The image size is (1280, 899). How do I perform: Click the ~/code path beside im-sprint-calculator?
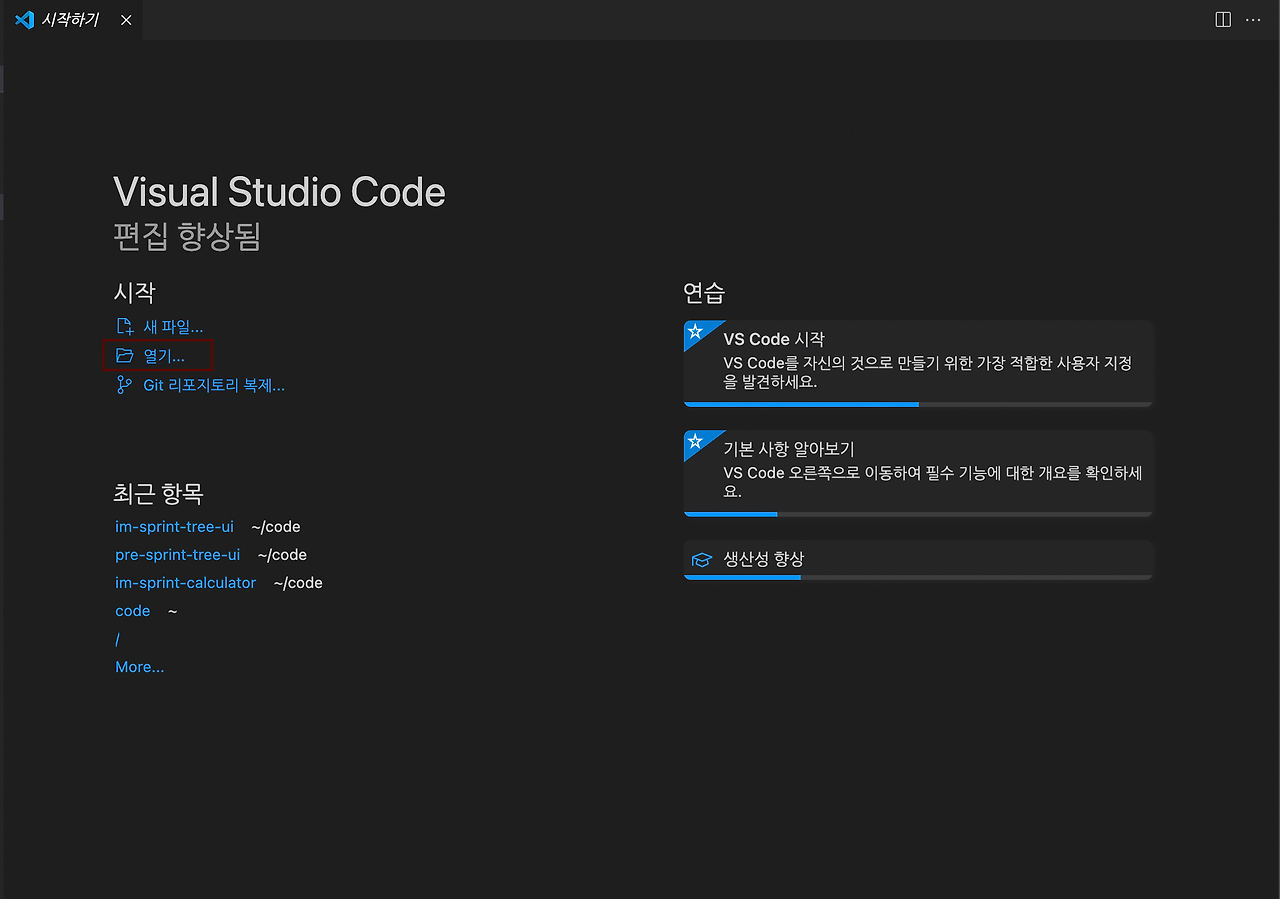click(x=298, y=583)
